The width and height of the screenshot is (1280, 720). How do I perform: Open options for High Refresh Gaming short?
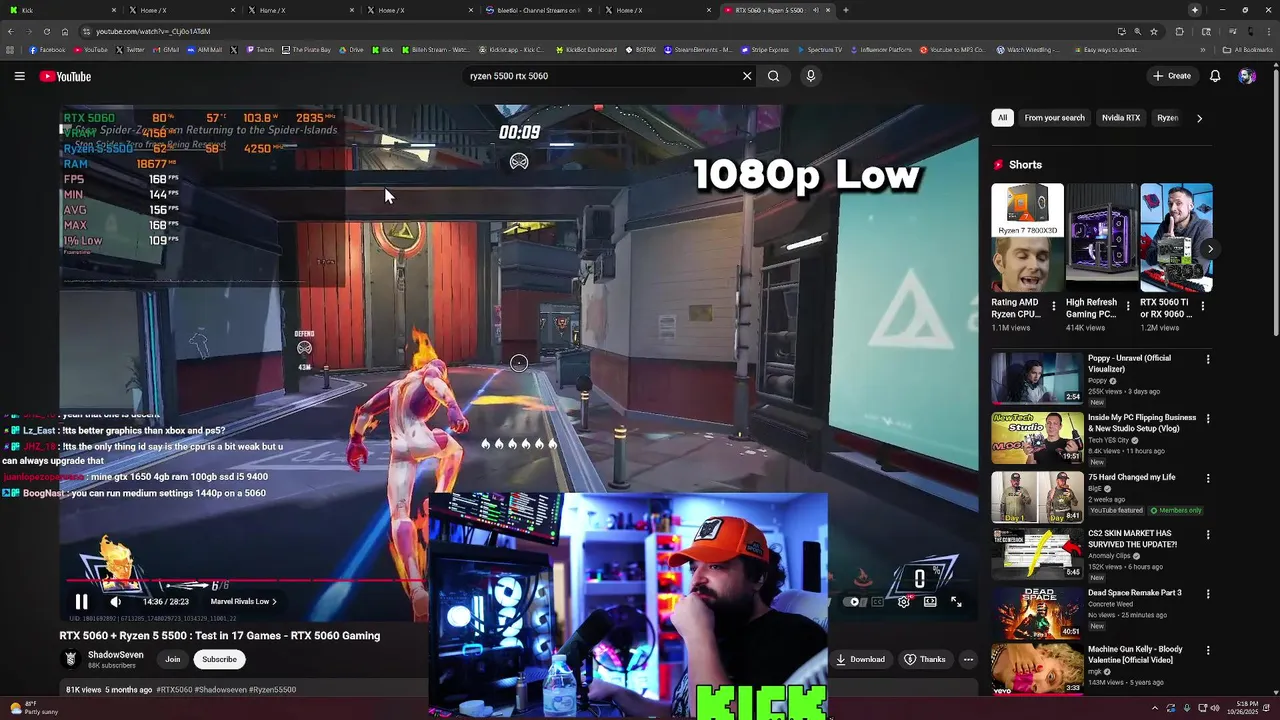click(x=1128, y=306)
